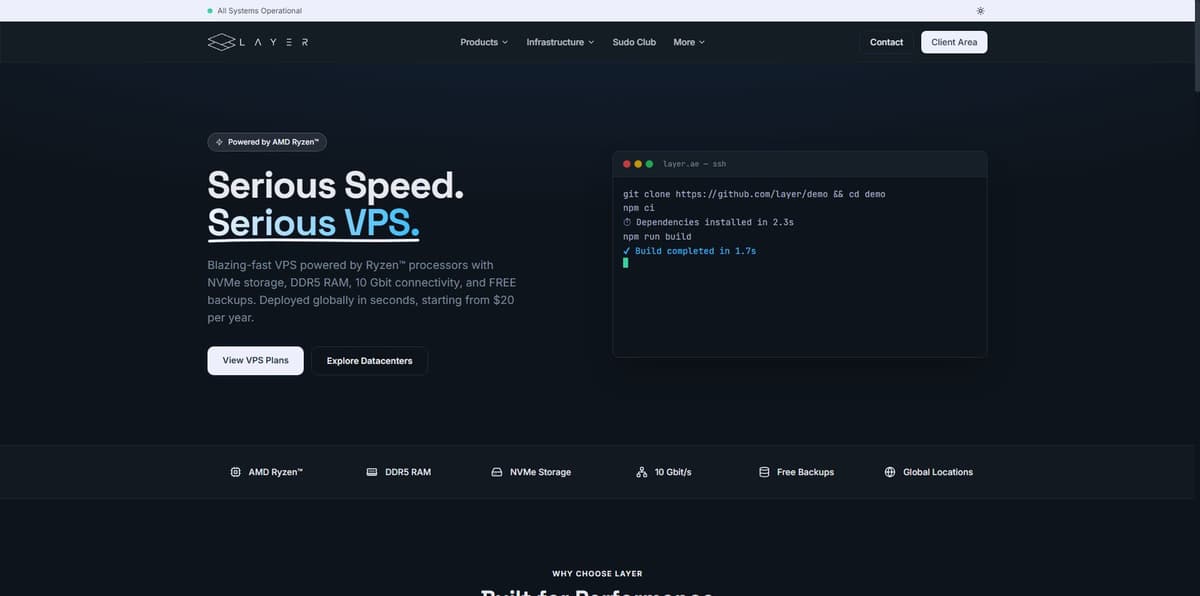The width and height of the screenshot is (1200, 596).
Task: Click the green All Systems Operational dot
Action: (x=210, y=11)
